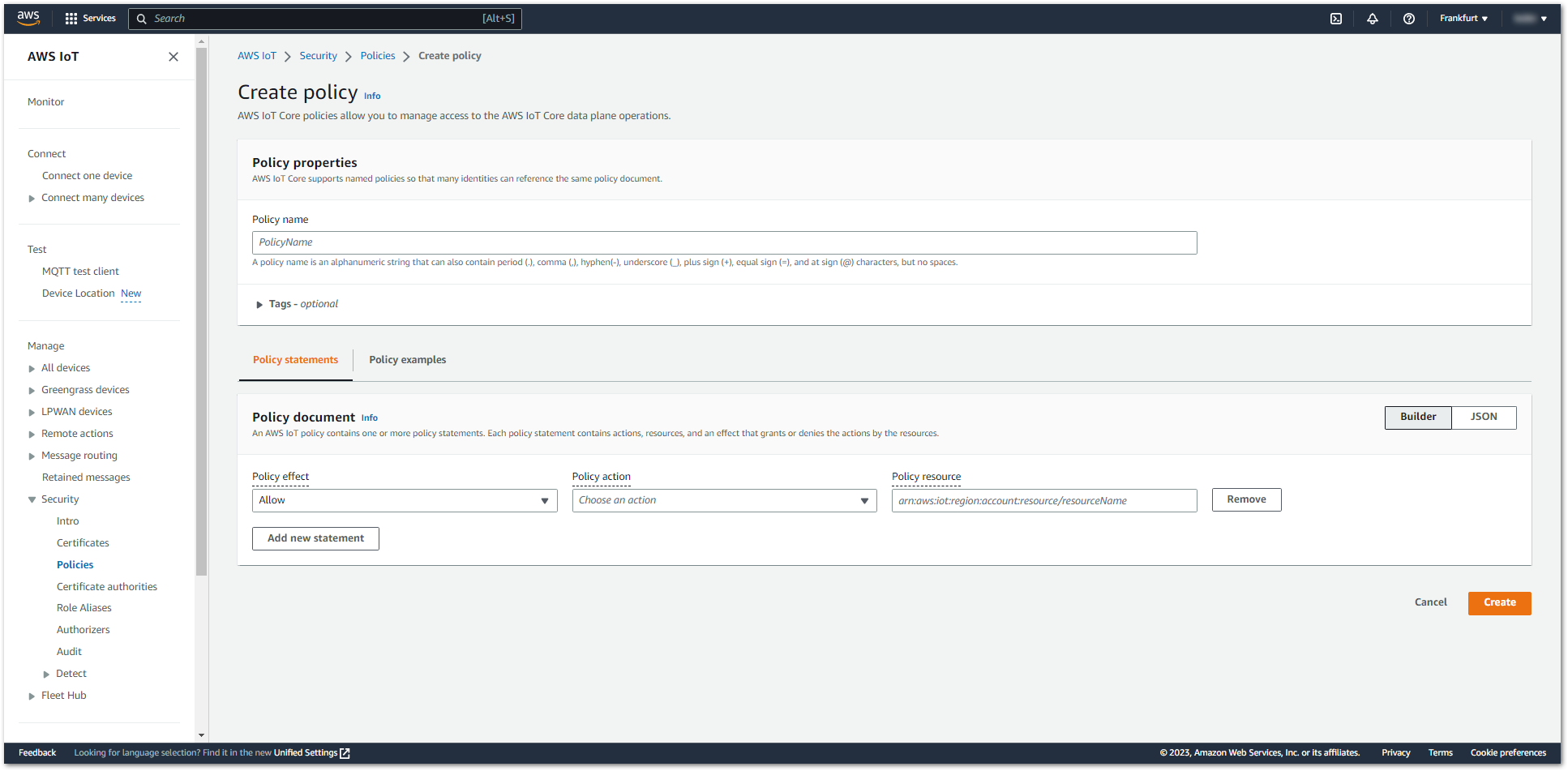This screenshot has height=771, width=1568.
Task: Open Authorizers in sidebar
Action: (83, 630)
